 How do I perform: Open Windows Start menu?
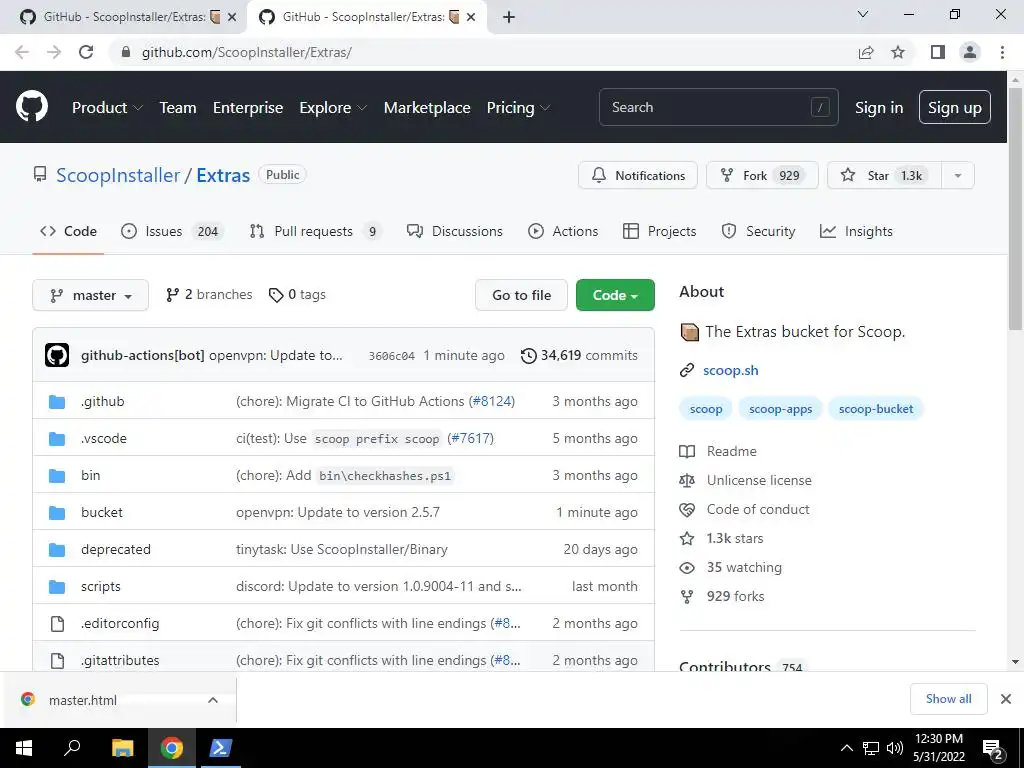24,748
